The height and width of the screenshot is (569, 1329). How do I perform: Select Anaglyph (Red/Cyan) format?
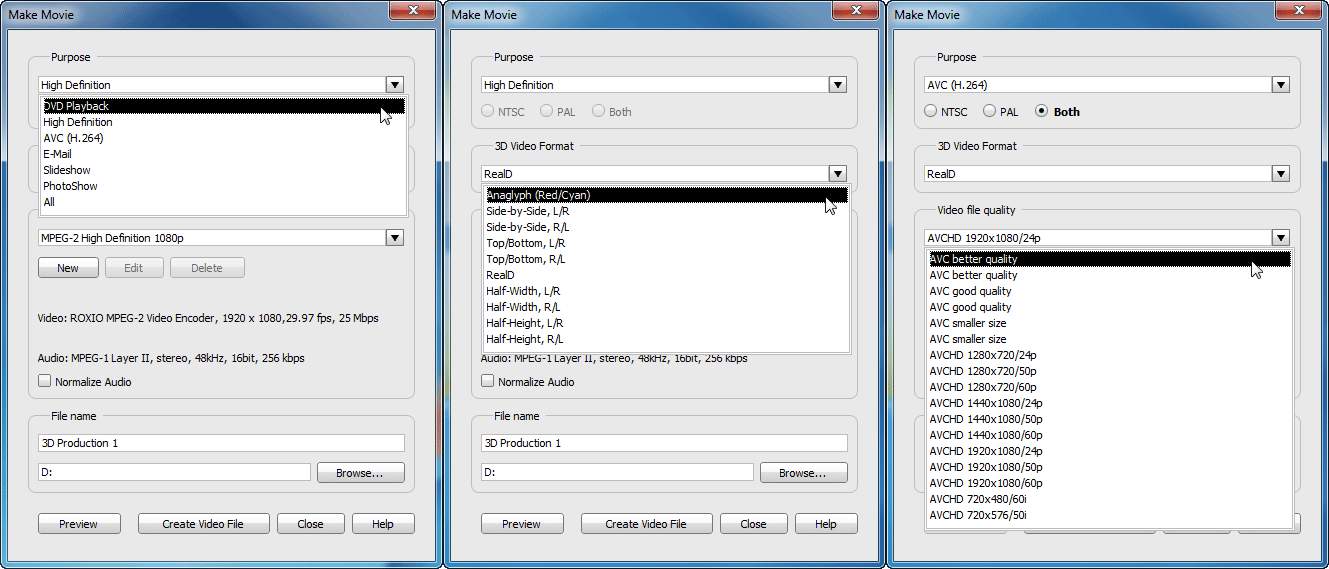pyautogui.click(x=666, y=195)
